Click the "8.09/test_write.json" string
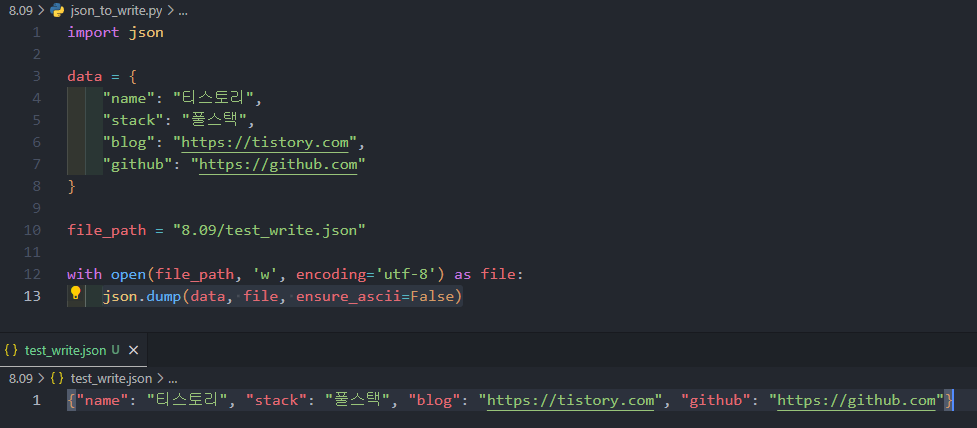977x428 pixels. click(269, 231)
